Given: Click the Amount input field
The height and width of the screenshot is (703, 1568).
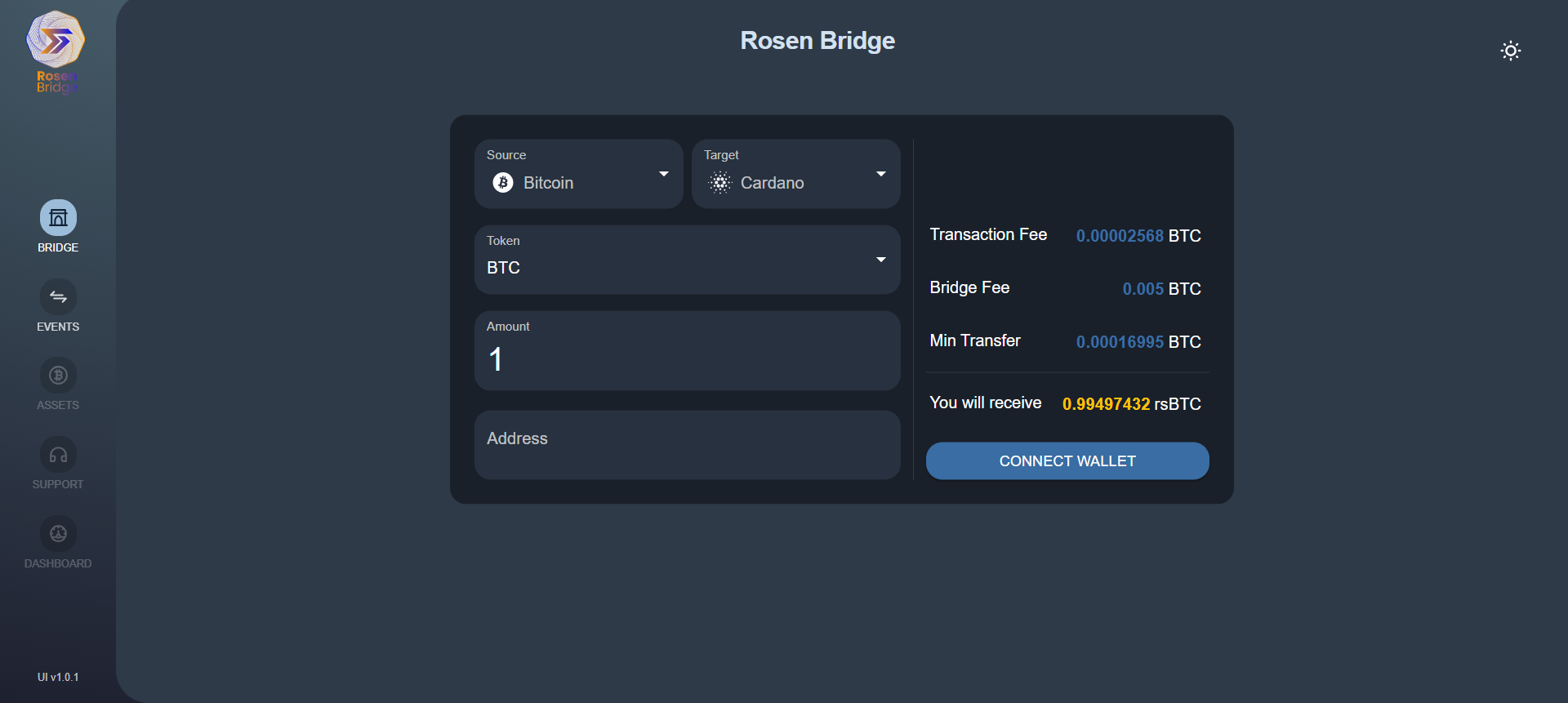Looking at the screenshot, I should click(x=688, y=350).
